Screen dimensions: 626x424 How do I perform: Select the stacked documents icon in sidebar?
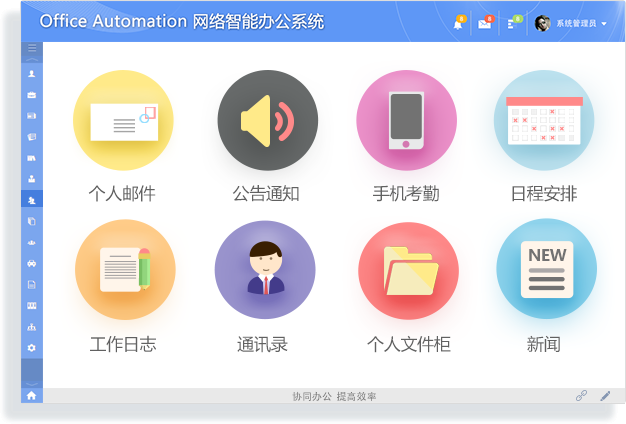[32, 221]
